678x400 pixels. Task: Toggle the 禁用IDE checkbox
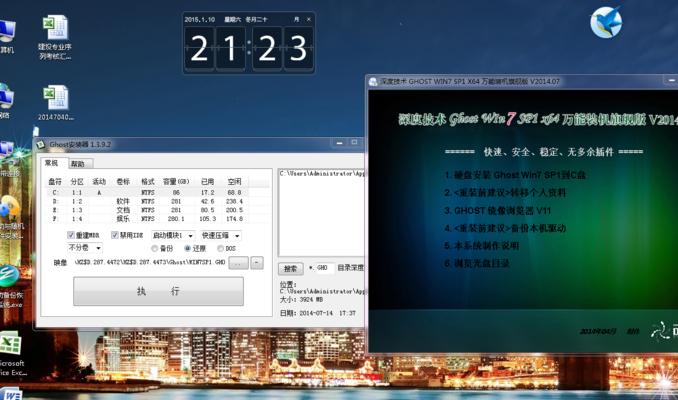(115, 235)
